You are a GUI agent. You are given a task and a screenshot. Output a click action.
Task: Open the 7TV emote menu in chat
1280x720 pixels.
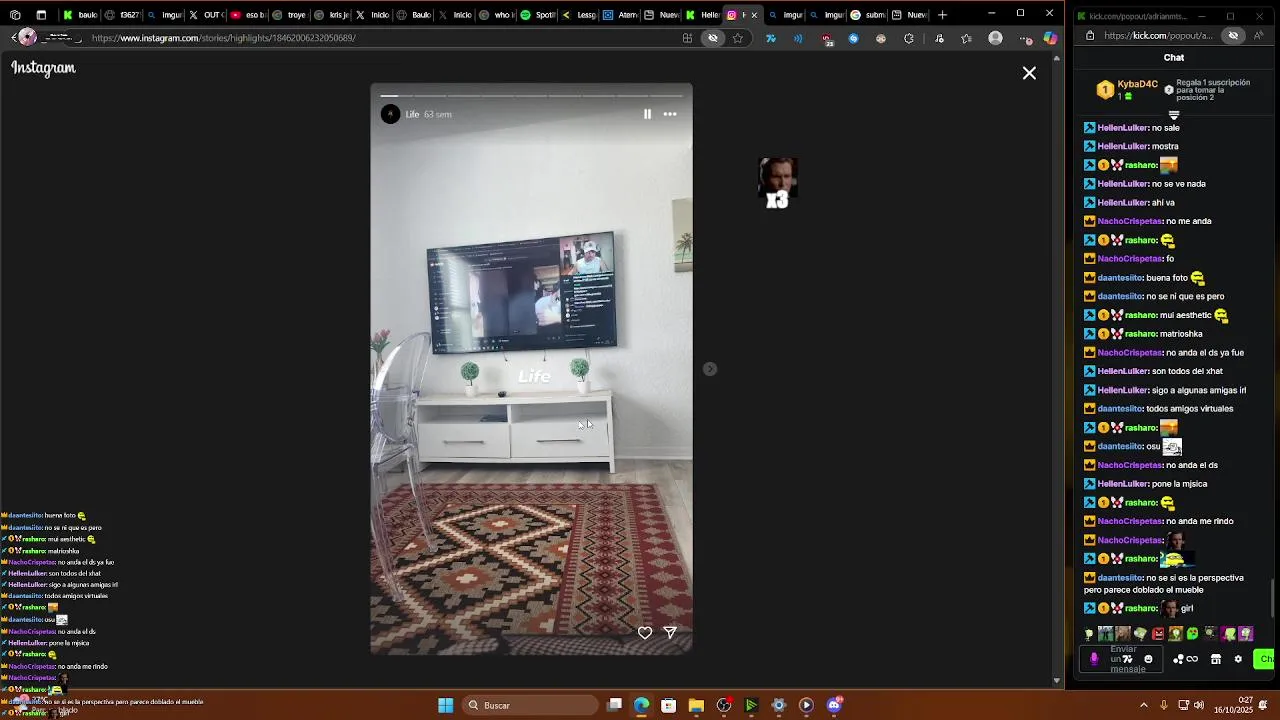(x=1127, y=659)
